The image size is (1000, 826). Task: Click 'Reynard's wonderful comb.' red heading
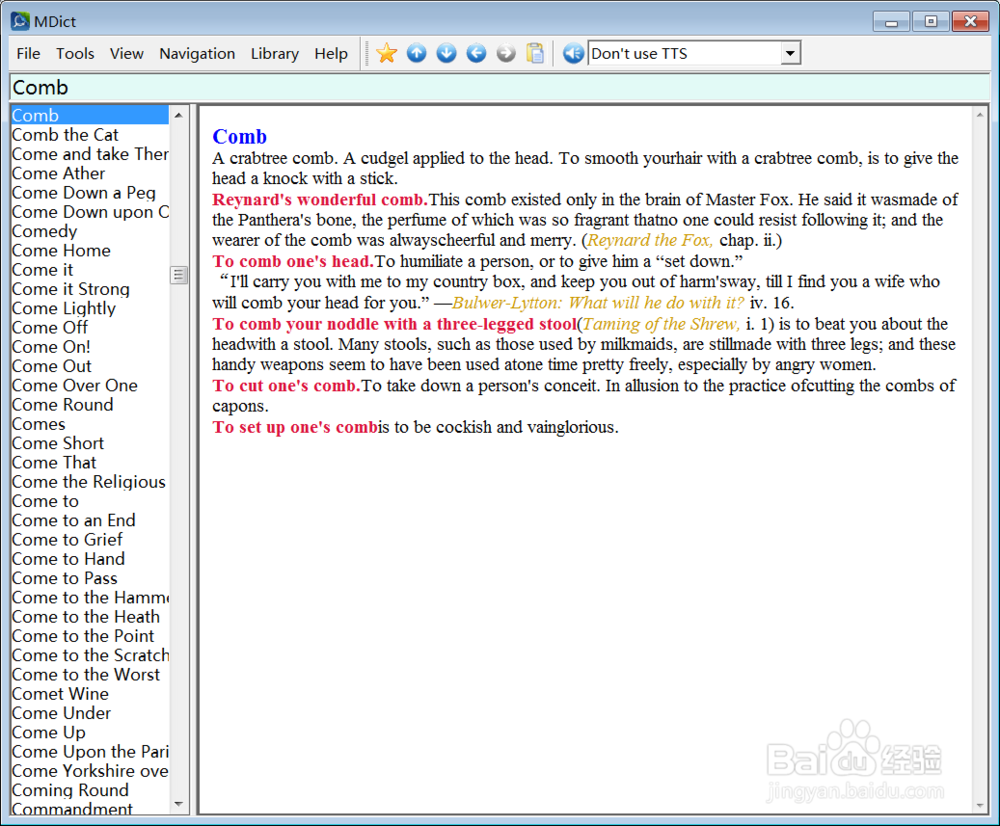[x=320, y=200]
